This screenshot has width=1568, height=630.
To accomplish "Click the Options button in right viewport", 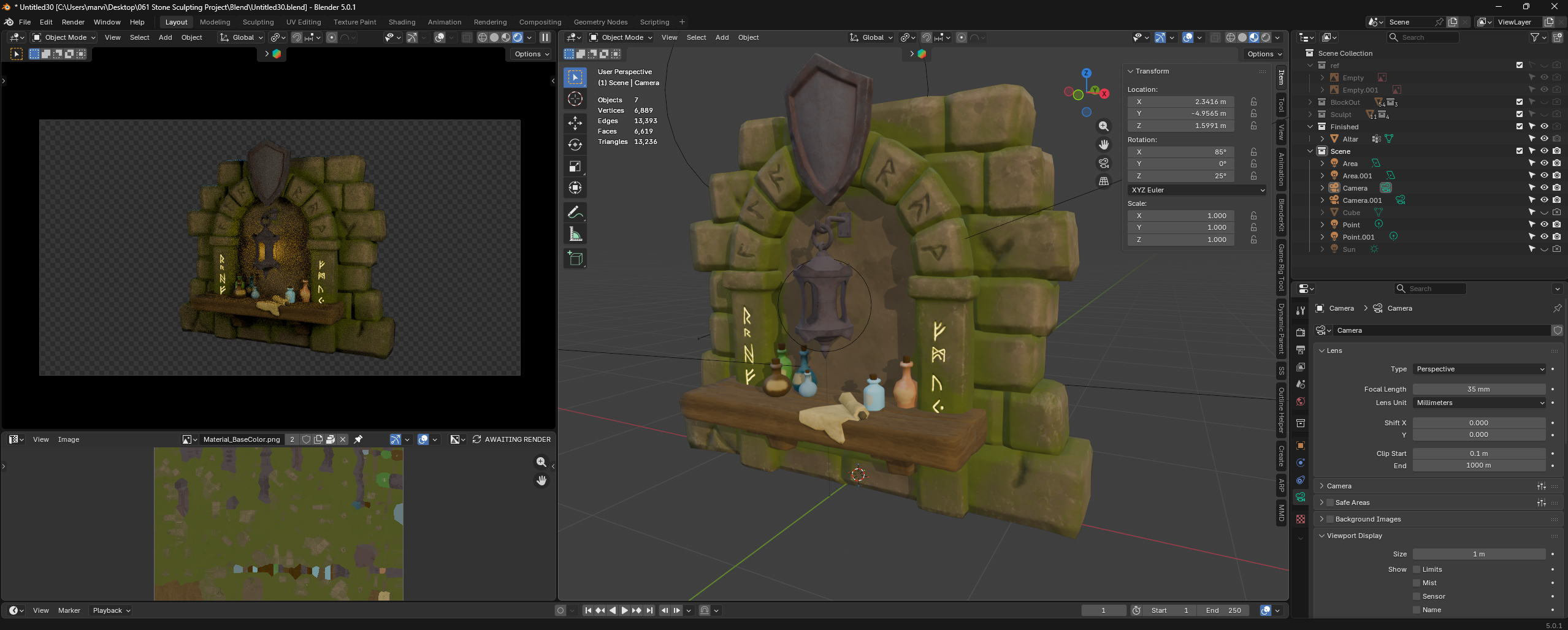I will tap(1264, 54).
